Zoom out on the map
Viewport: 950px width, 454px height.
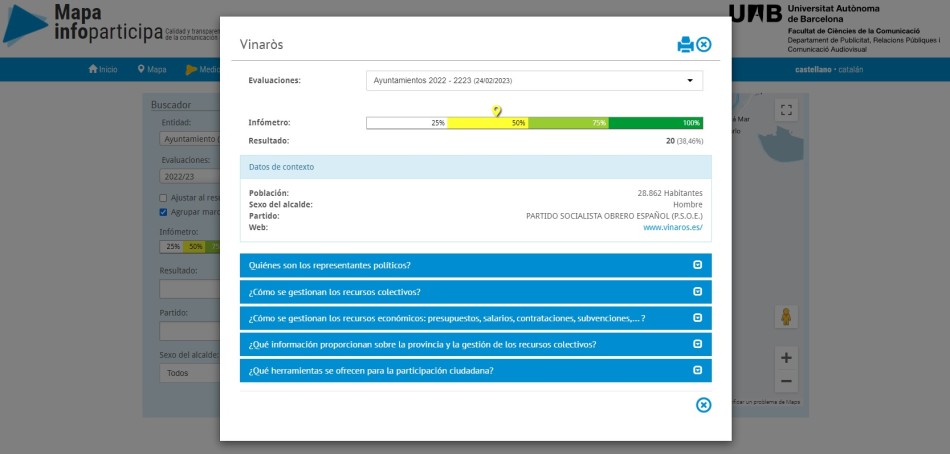point(786,381)
